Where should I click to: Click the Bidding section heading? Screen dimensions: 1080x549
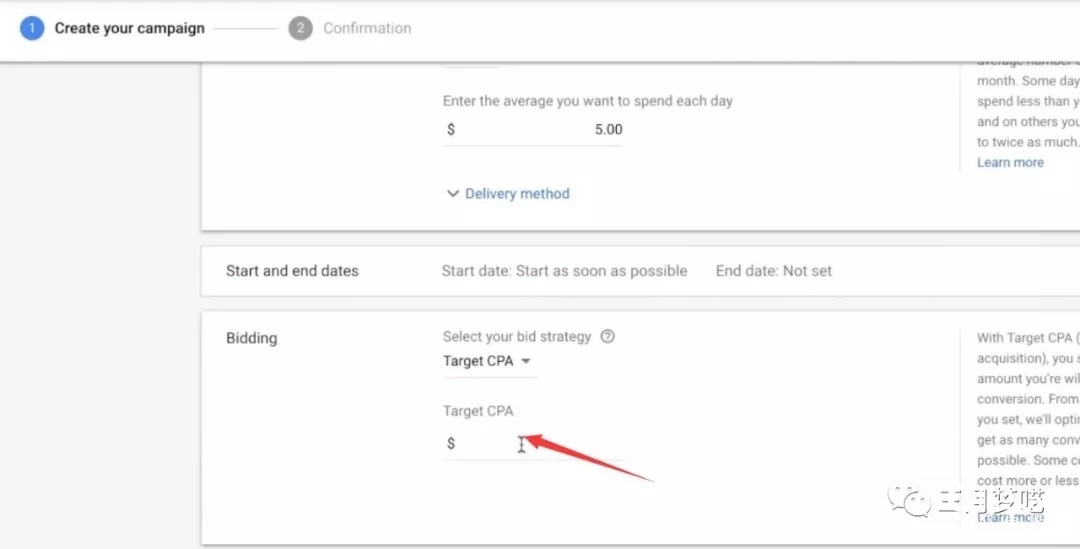tap(251, 338)
